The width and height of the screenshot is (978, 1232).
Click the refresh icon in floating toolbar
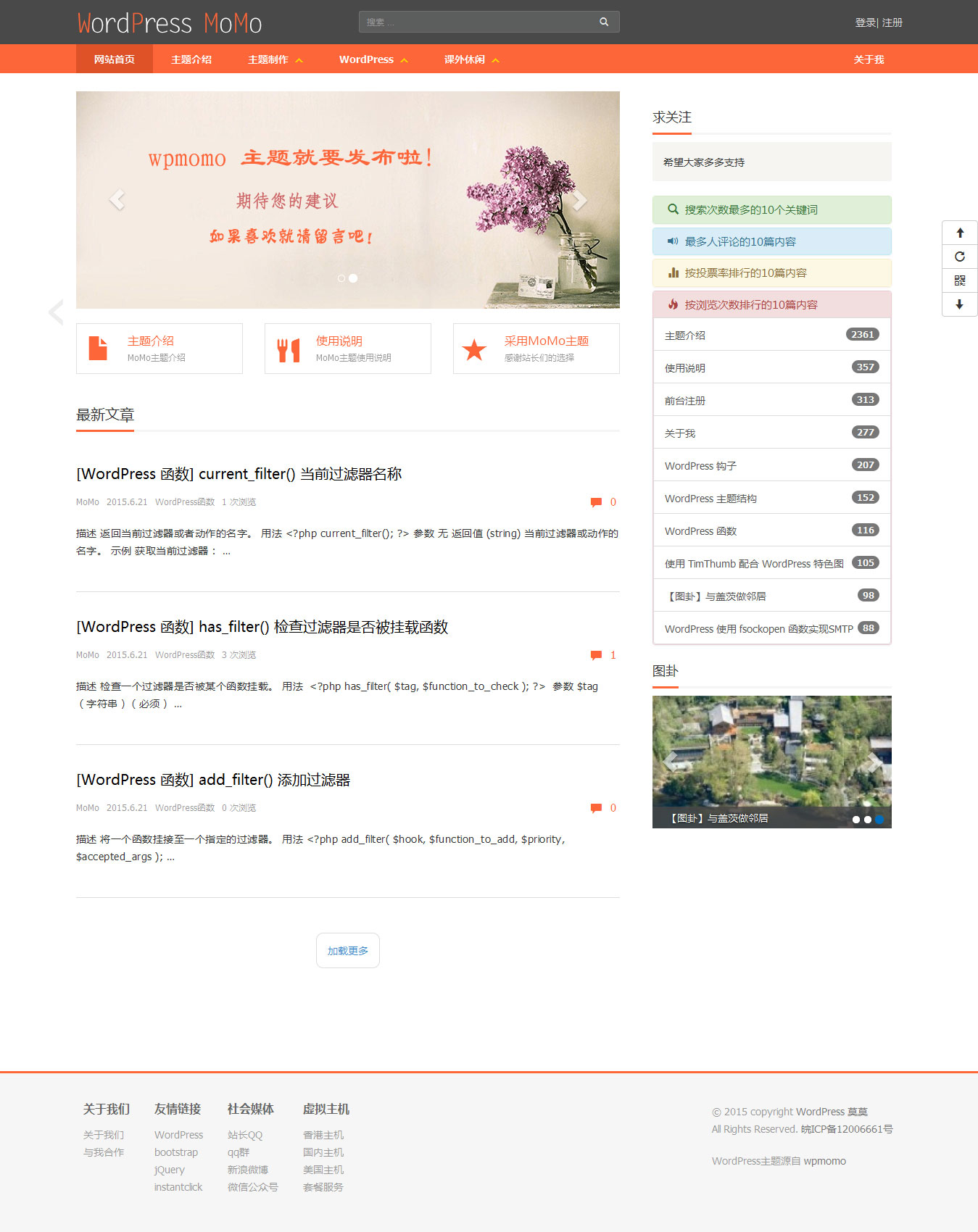960,257
